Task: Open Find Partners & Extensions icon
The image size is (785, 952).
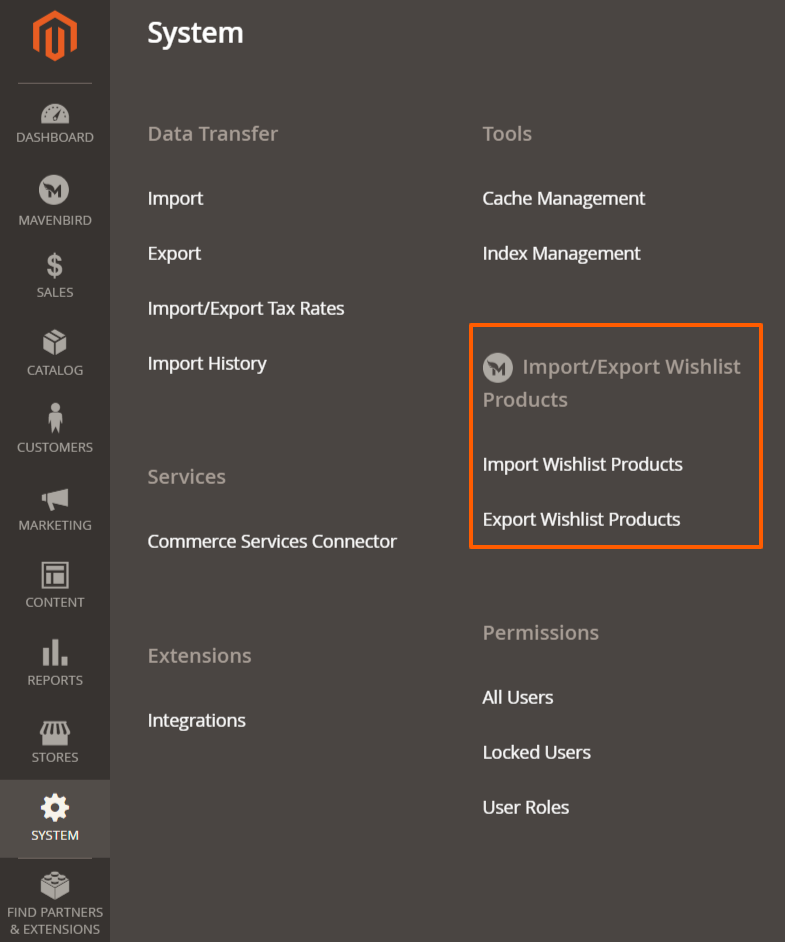Action: click(x=55, y=886)
